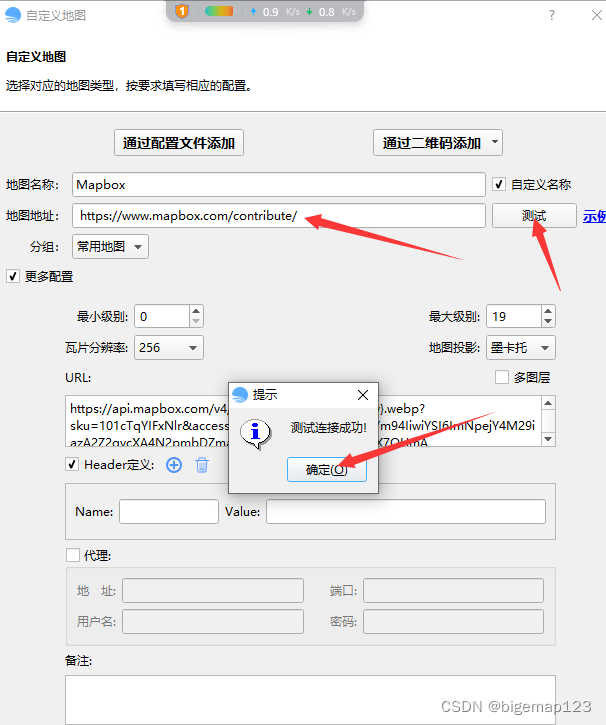Viewport: 606px width, 725px height.
Task: Click the 测试 test button
Action: [x=534, y=215]
